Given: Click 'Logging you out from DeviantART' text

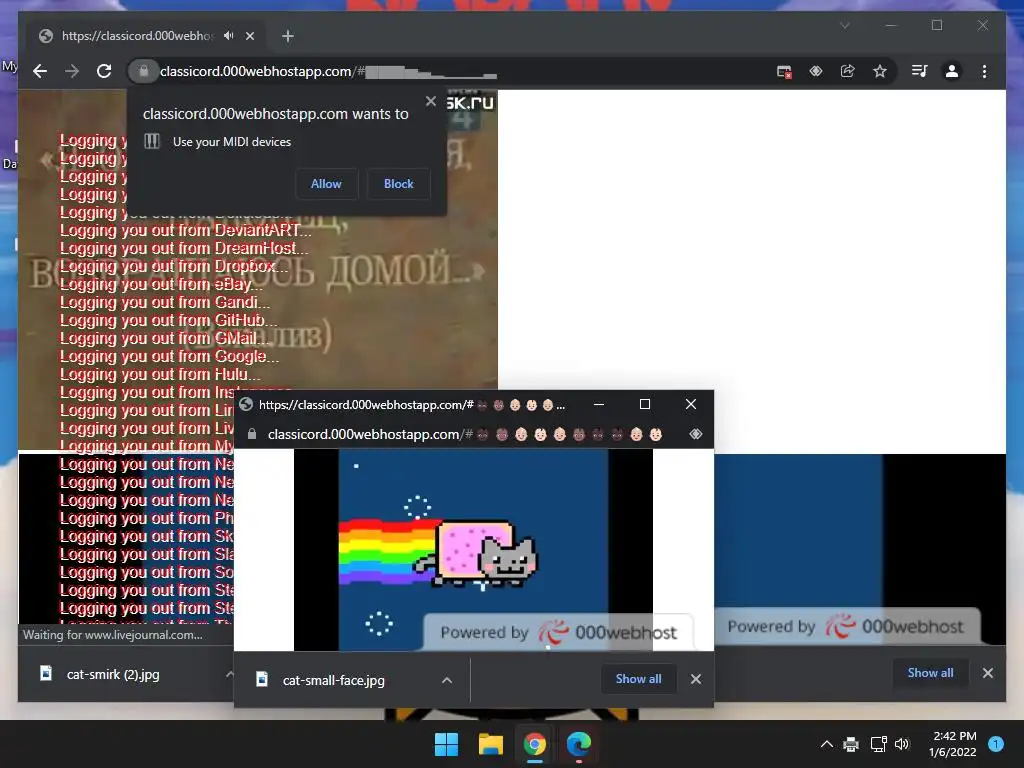Looking at the screenshot, I should click(185, 231).
